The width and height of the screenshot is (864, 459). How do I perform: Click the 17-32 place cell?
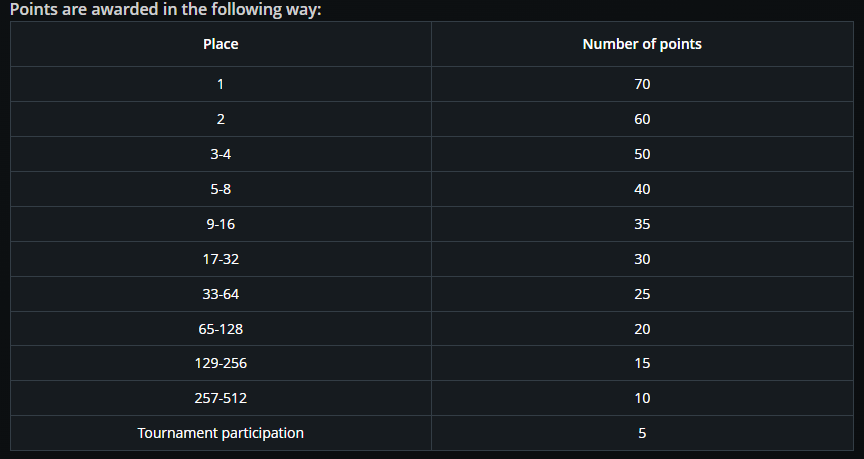(220, 259)
